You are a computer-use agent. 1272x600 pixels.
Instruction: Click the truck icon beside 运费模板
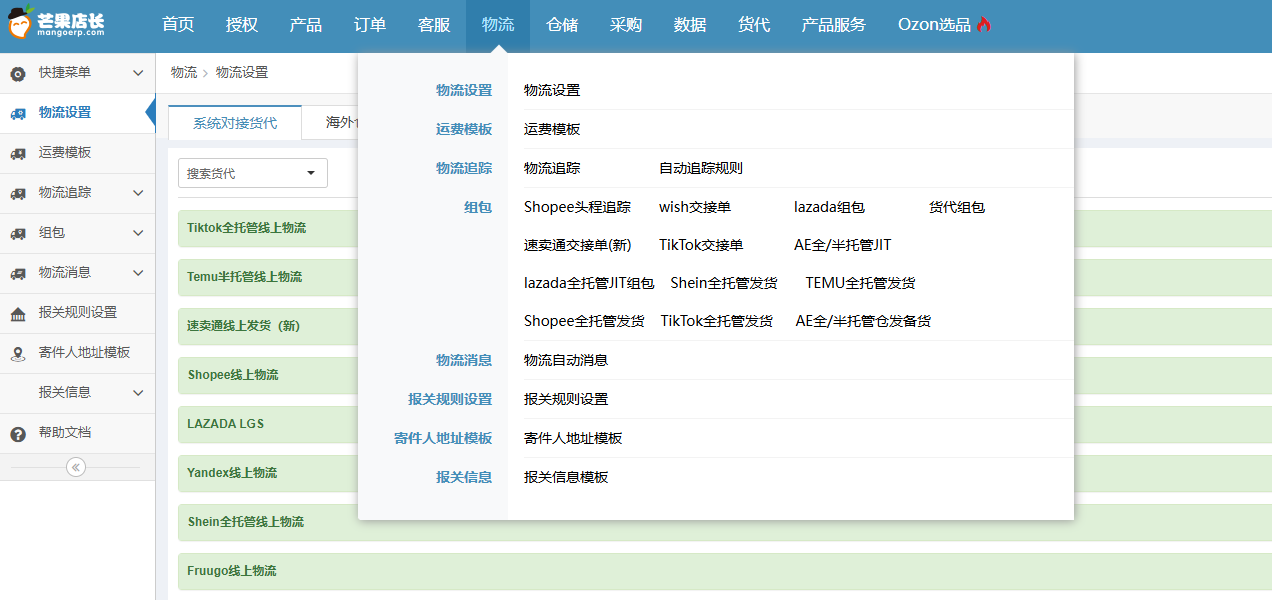[18, 153]
